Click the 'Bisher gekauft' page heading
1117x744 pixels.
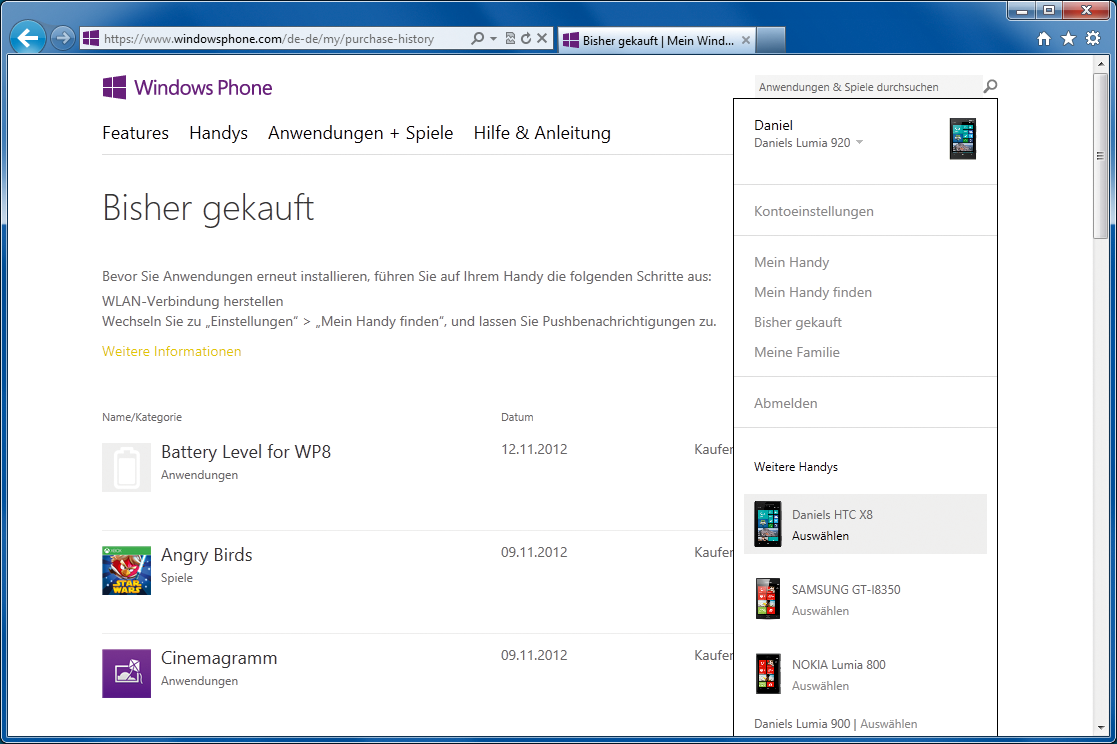tap(208, 209)
